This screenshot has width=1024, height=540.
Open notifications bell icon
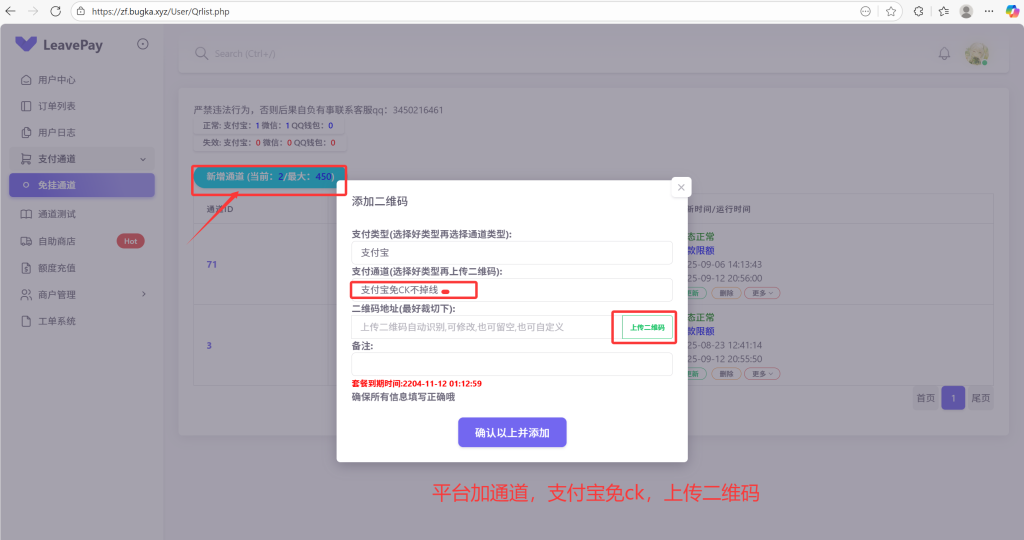click(944, 54)
